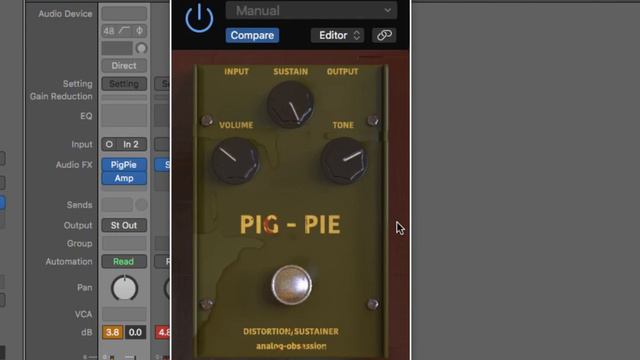Click the Audio Device slot
Image resolution: width=640 pixels, height=360 pixels.
pos(124,13)
